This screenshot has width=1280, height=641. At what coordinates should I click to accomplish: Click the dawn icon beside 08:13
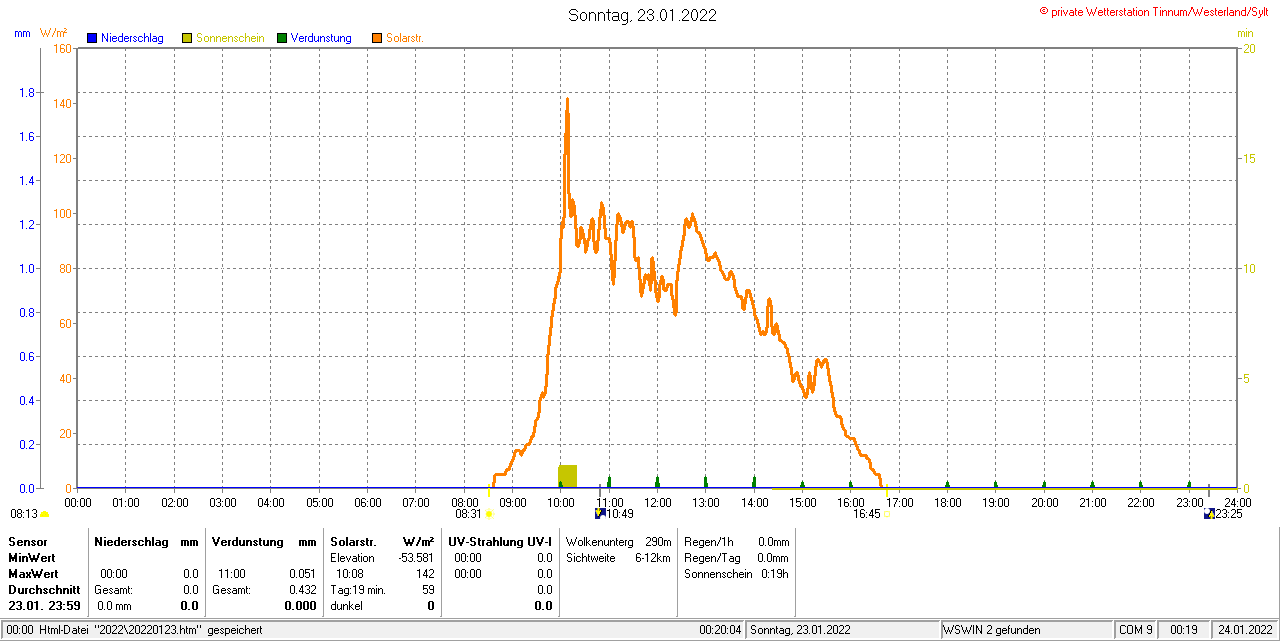[x=45, y=514]
